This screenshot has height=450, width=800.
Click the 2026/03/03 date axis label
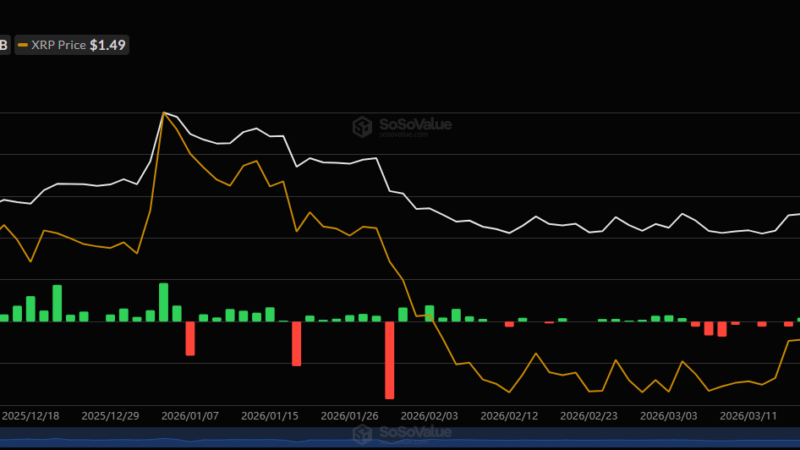pyautogui.click(x=668, y=416)
